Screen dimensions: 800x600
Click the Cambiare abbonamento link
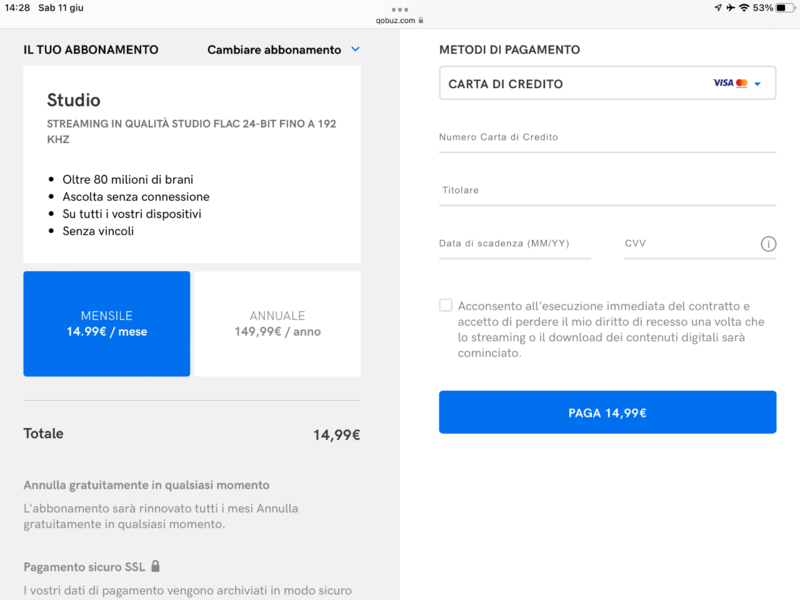tap(273, 50)
